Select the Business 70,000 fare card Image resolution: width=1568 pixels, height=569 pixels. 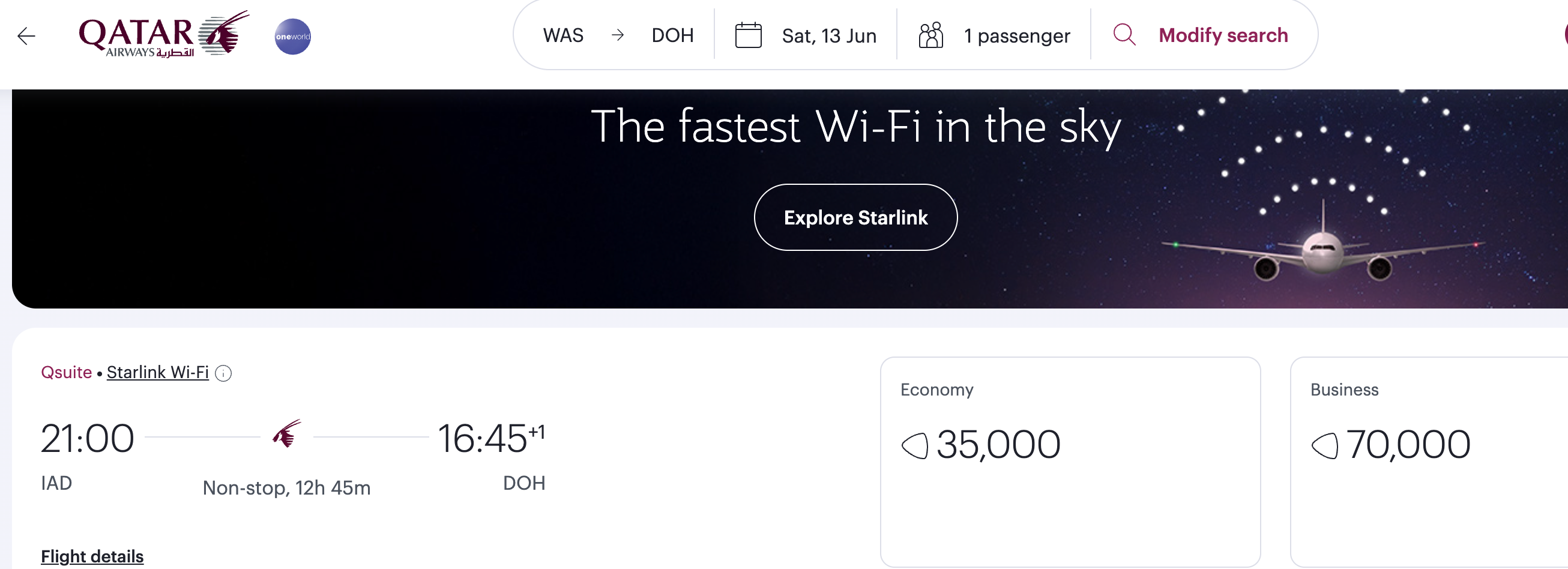tap(1429, 462)
